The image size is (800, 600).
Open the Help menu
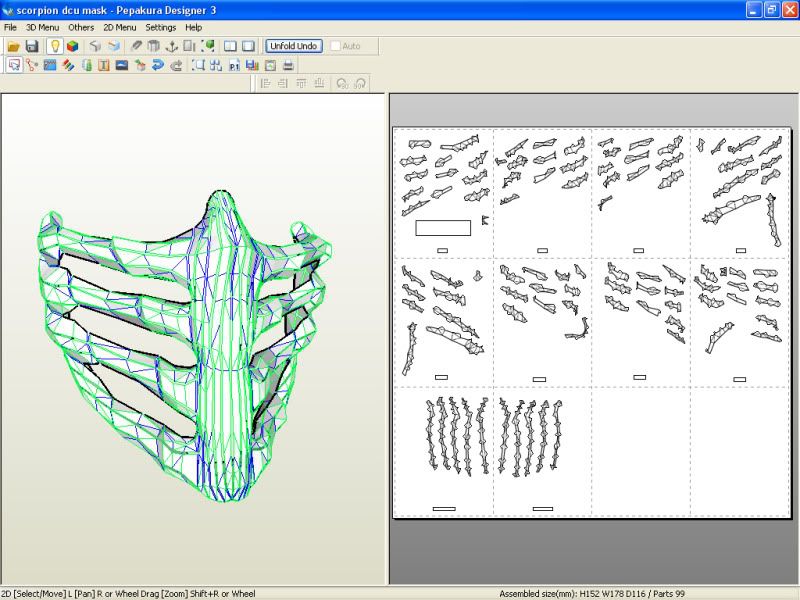click(193, 28)
